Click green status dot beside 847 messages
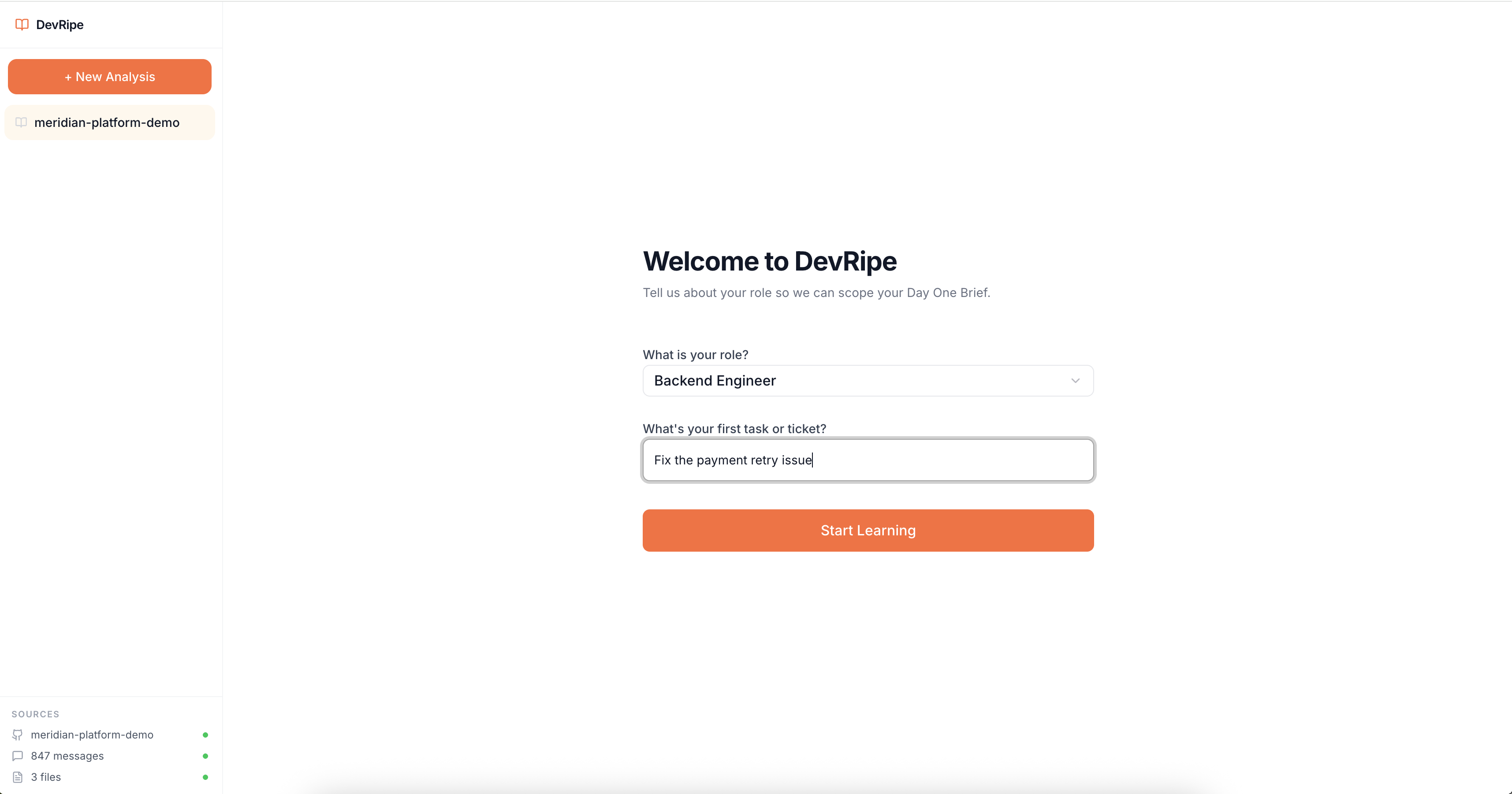This screenshot has width=1512, height=794. click(205, 756)
